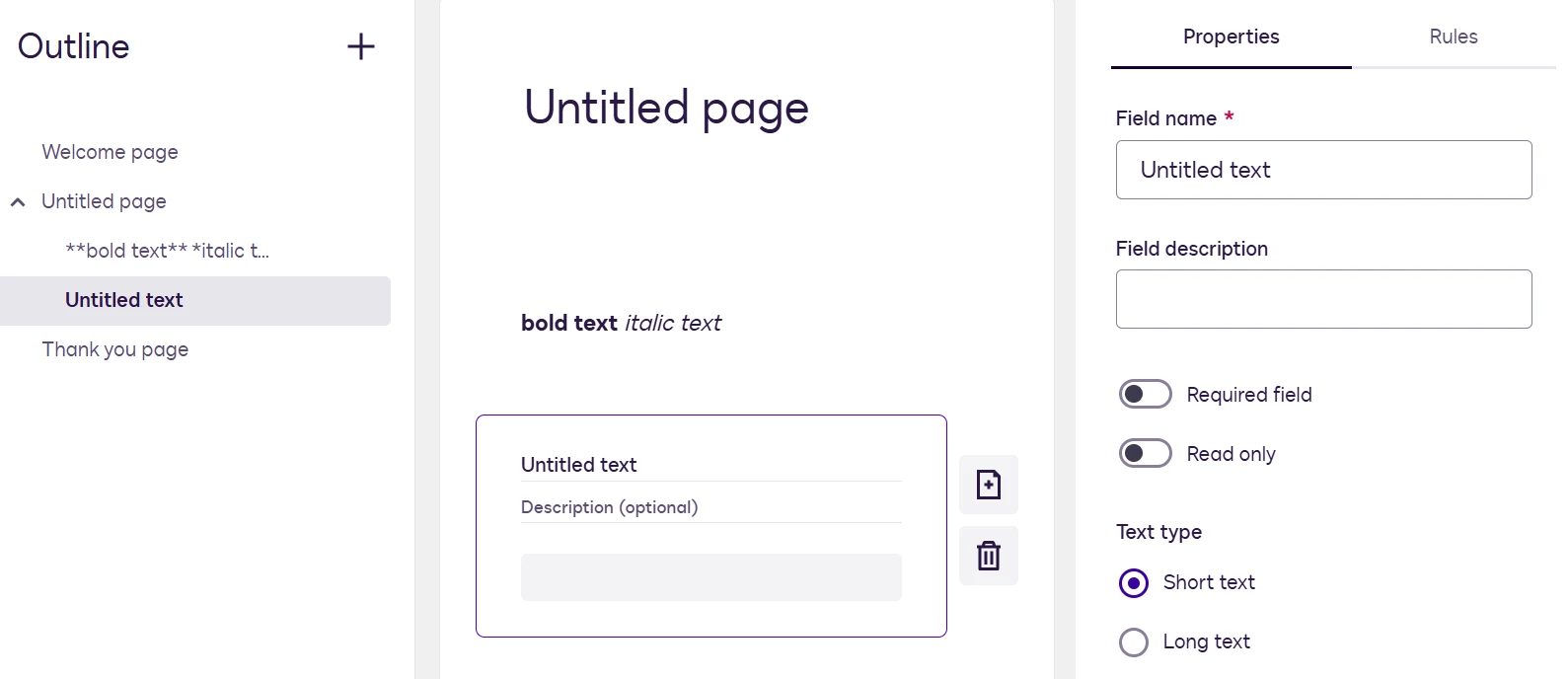Select the Short text radio option
This screenshot has width=1568, height=679.
1134,583
